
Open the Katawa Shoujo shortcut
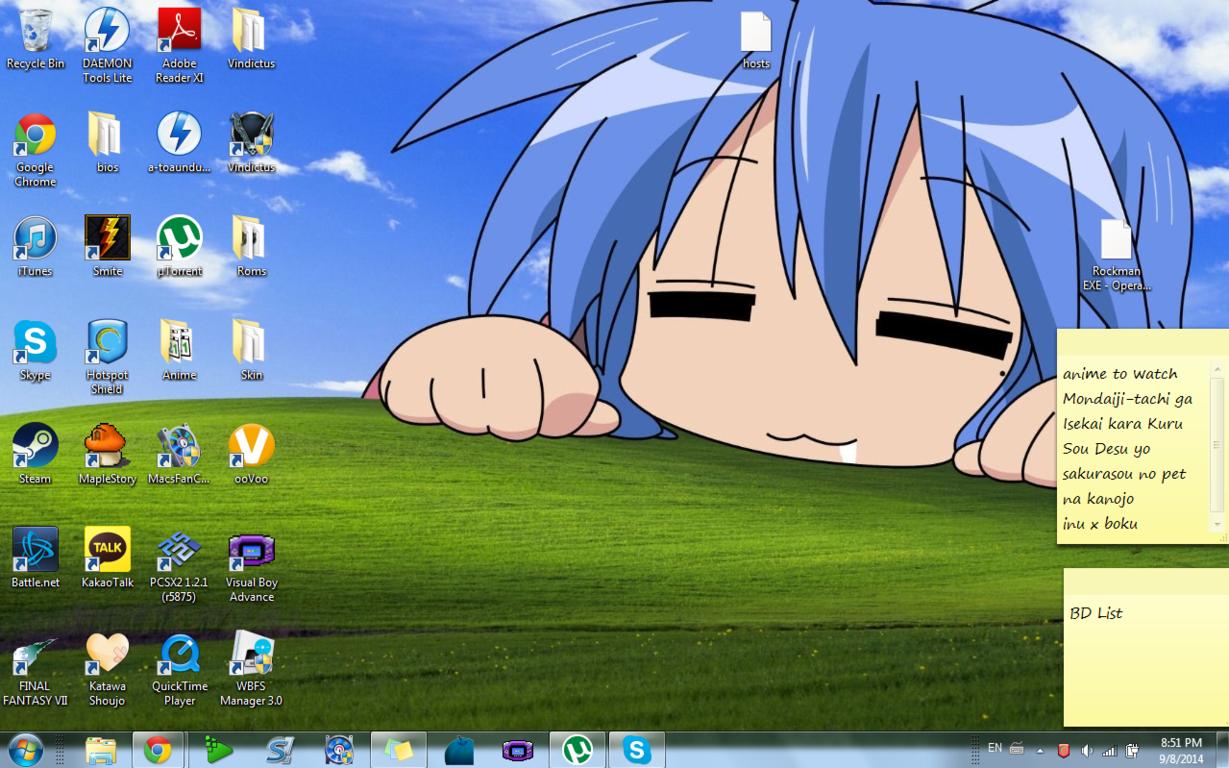point(107,655)
